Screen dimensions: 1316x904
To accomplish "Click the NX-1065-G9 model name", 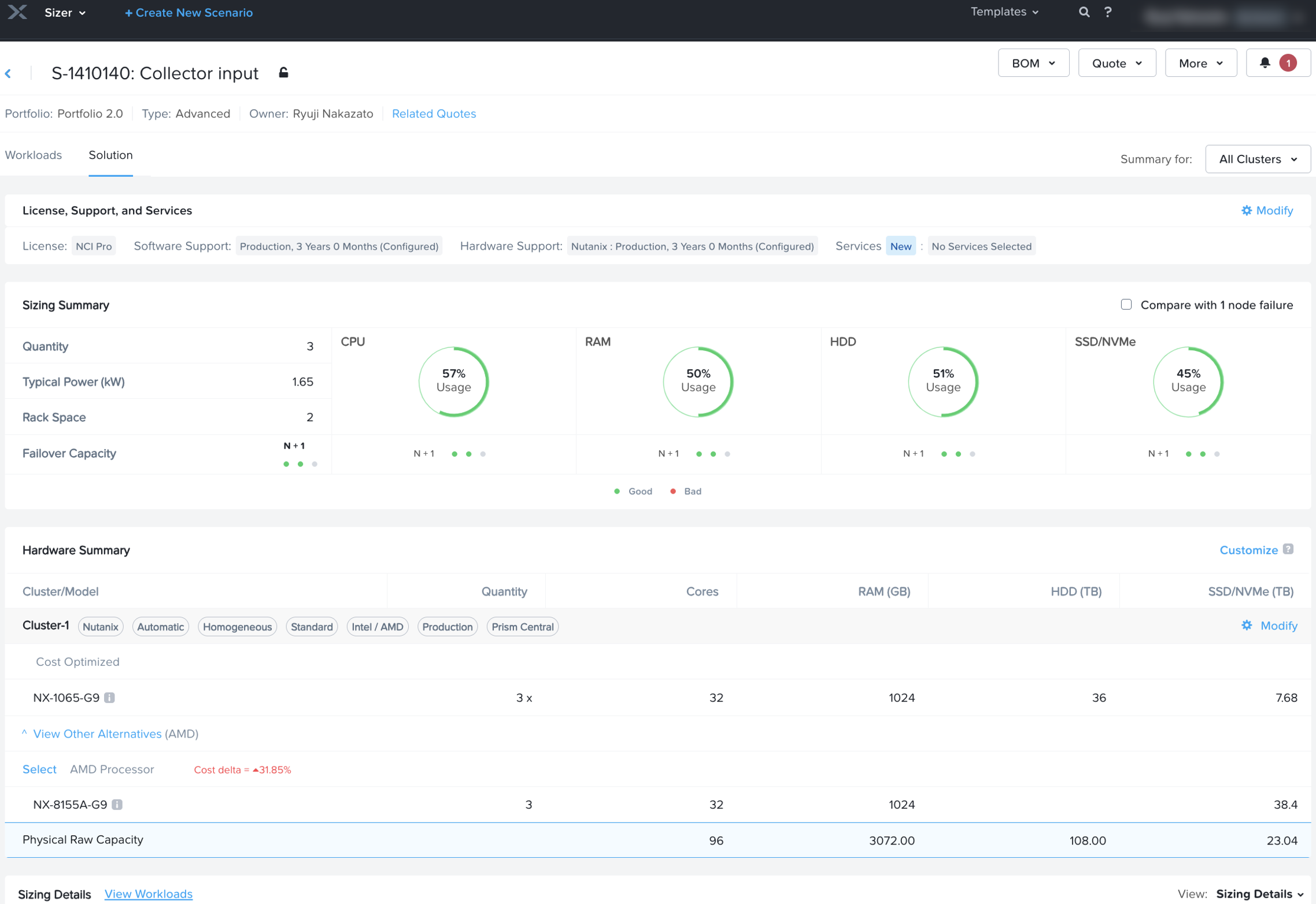I will [x=66, y=698].
